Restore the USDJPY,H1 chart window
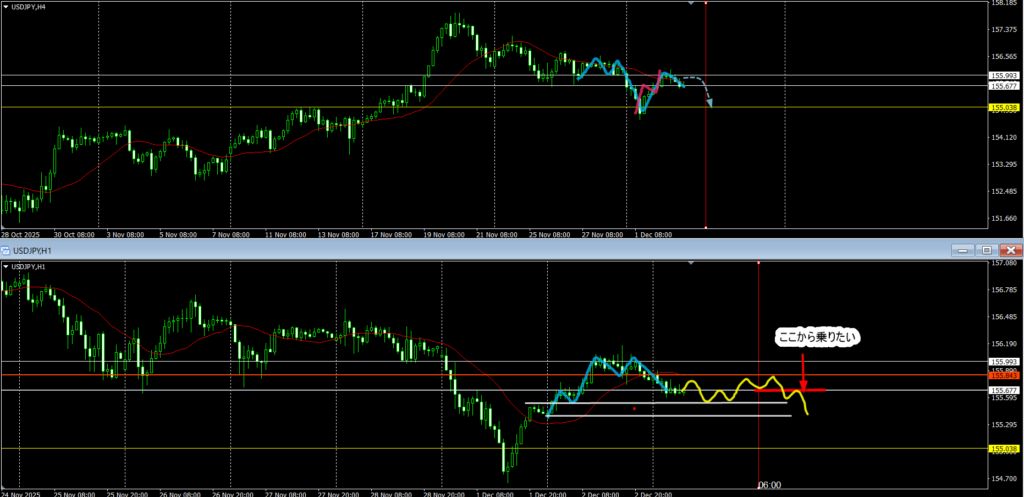This screenshot has height=497, width=1024. pos(987,249)
